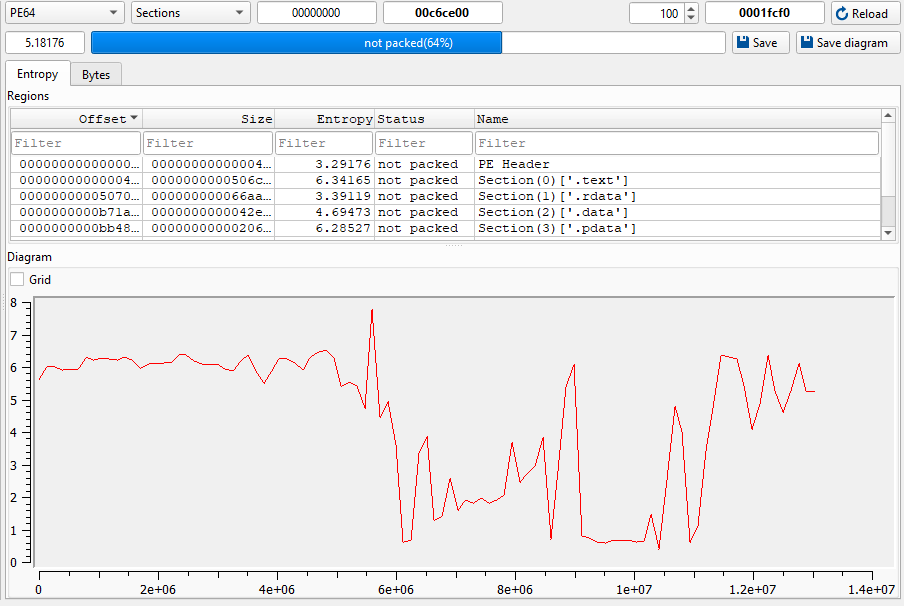Screen dimensions: 904x606
Task: Increase the 100 spinbox value
Action: tap(691, 9)
